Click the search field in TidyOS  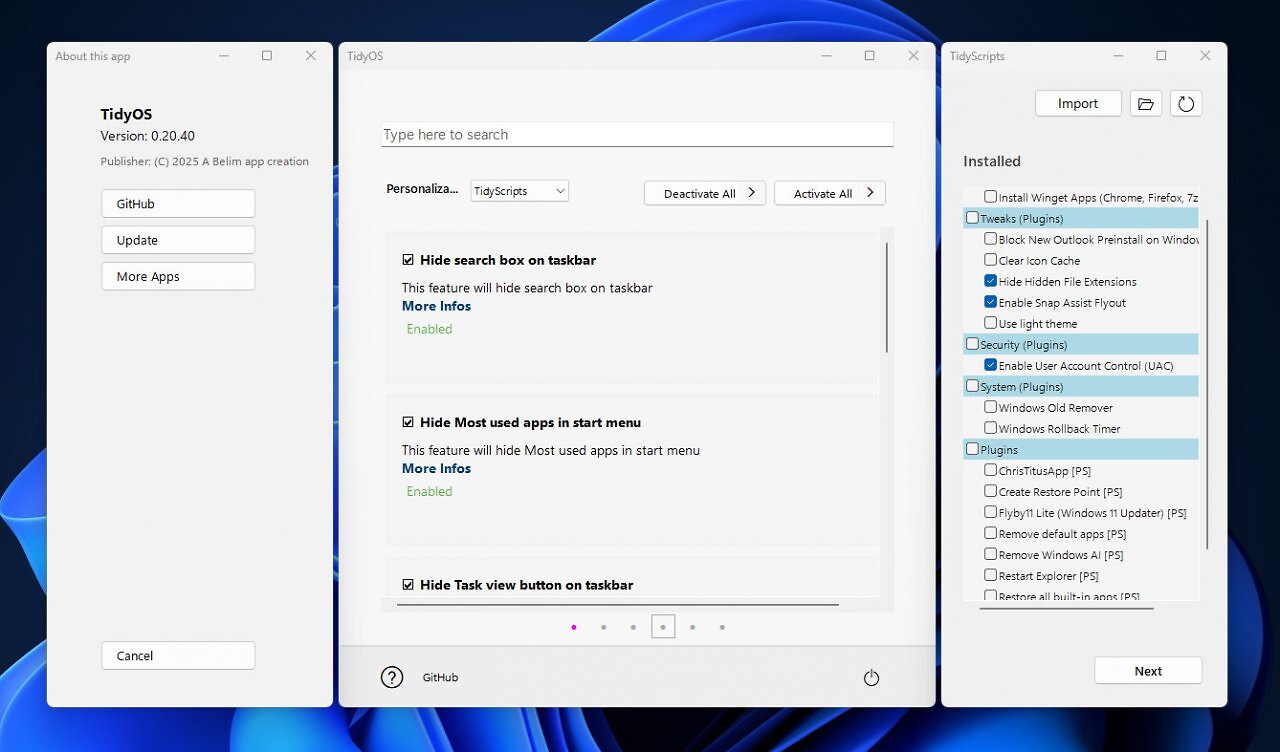pos(637,135)
